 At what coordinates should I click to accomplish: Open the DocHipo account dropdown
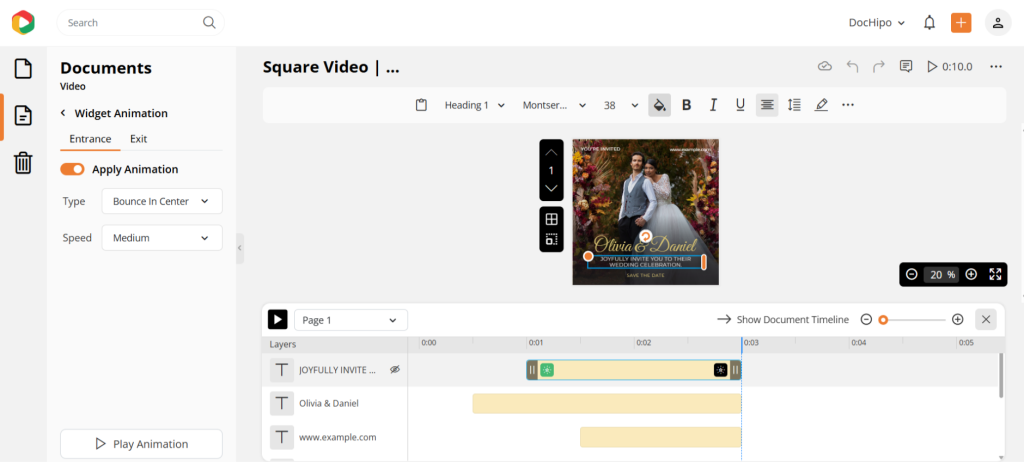[x=876, y=22]
